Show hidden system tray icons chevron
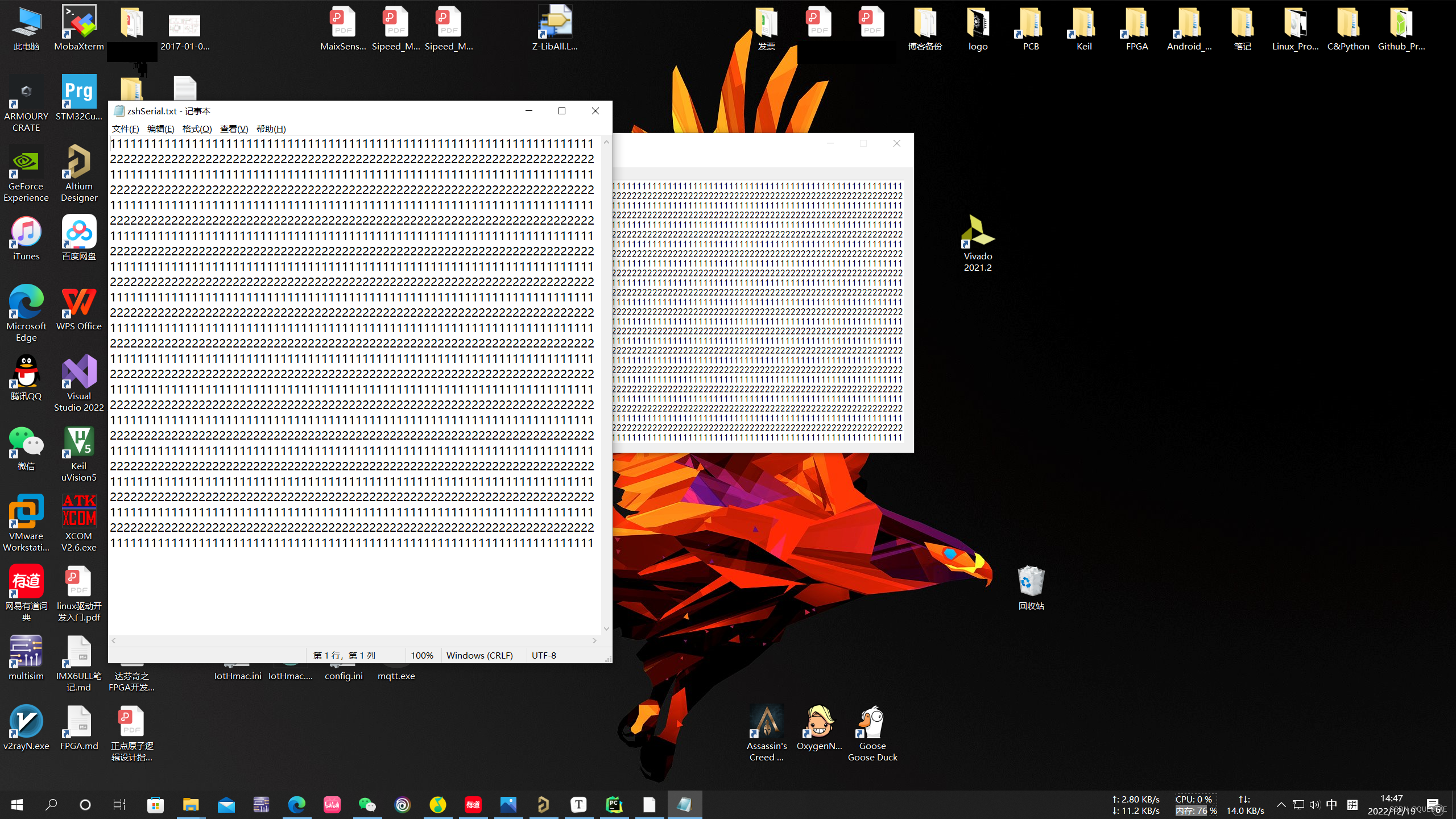The image size is (1456, 819). click(1281, 805)
